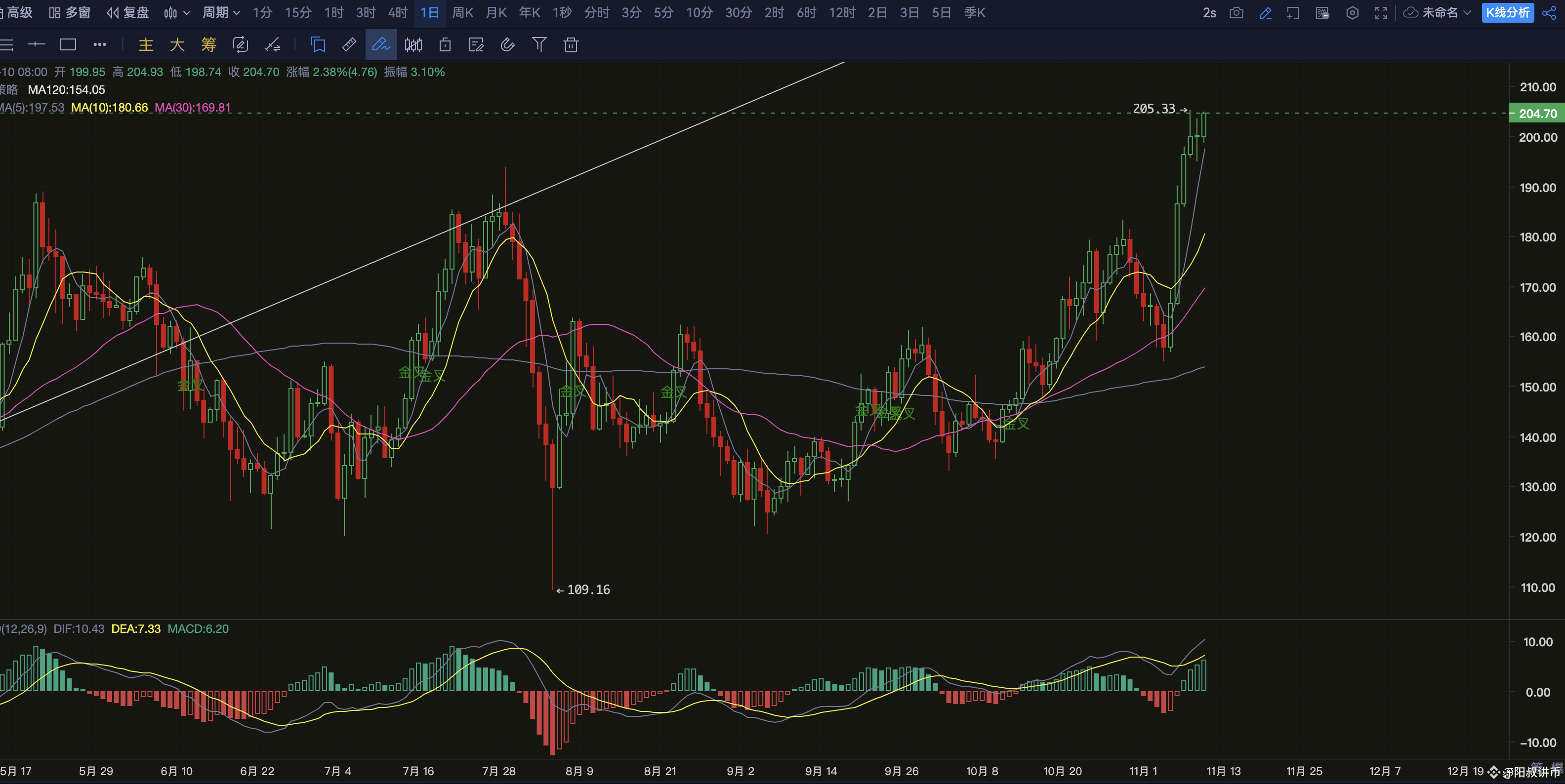Select the ruler measurement tool
The image size is (1565, 784).
(349, 44)
